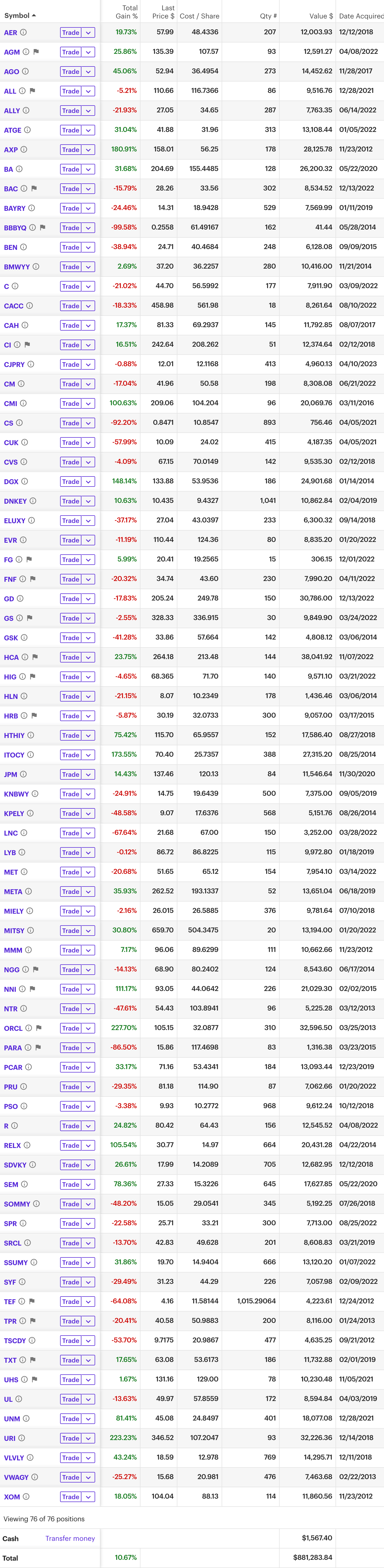Viewport: 384px width, 1568px height.
Task: Click the UHS flag icon
Action: pos(35,1379)
